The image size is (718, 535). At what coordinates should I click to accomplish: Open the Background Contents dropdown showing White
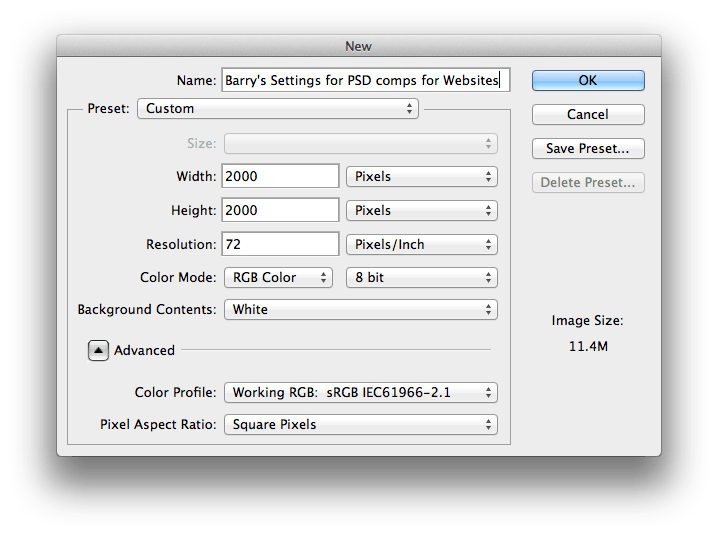361,309
